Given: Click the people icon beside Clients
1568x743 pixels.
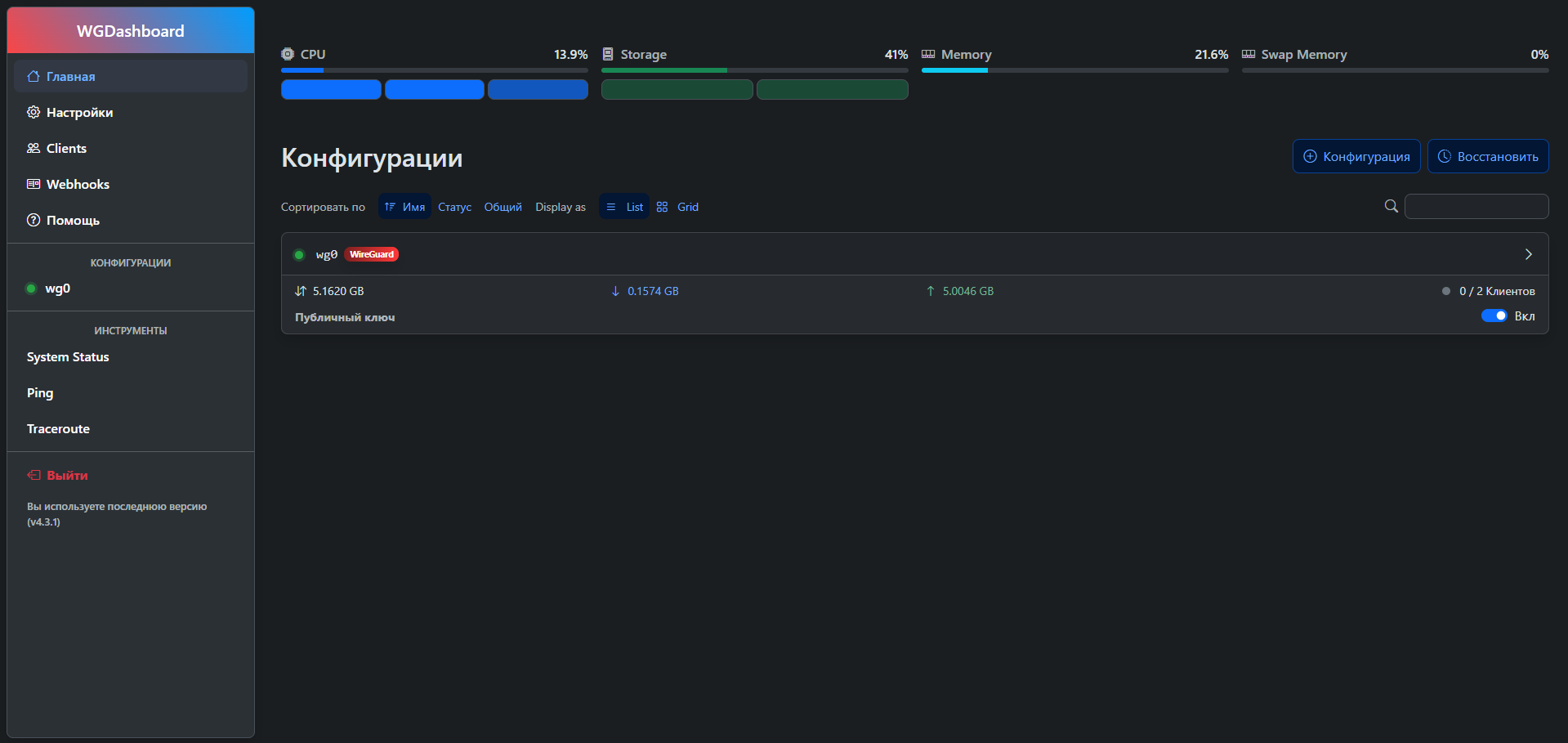Looking at the screenshot, I should [x=34, y=148].
